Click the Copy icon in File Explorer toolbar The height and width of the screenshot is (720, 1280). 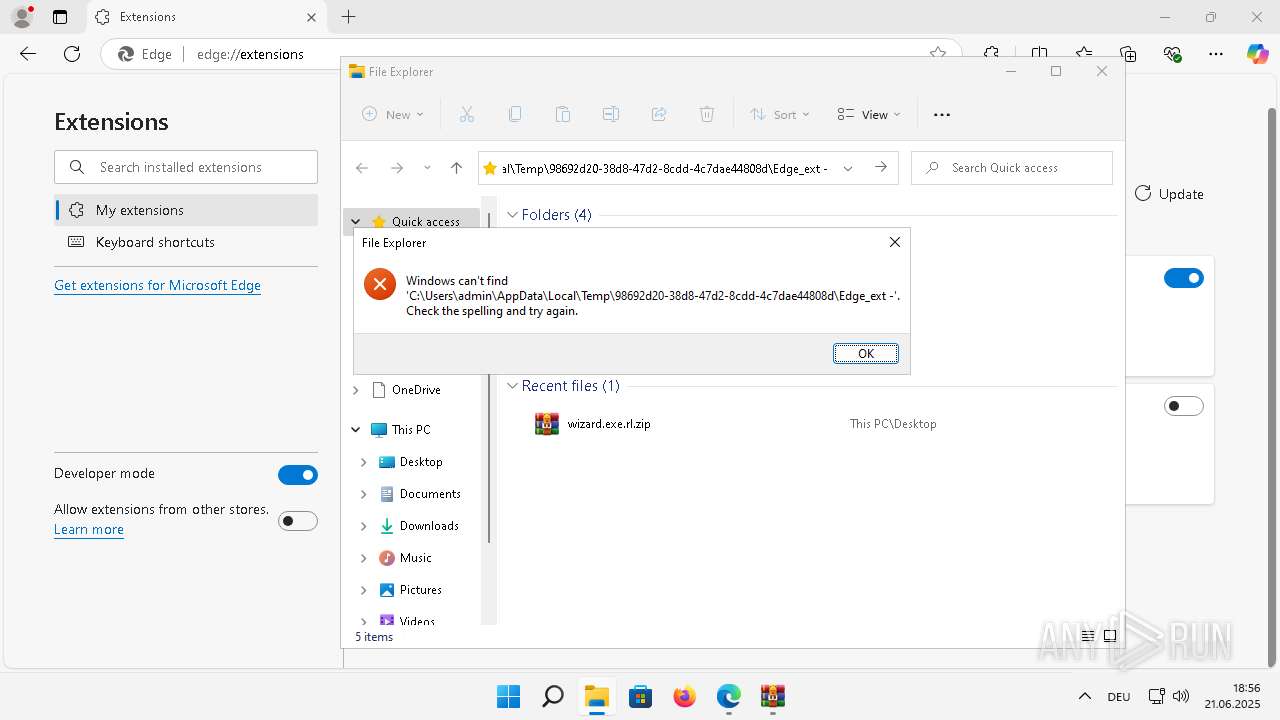click(515, 114)
